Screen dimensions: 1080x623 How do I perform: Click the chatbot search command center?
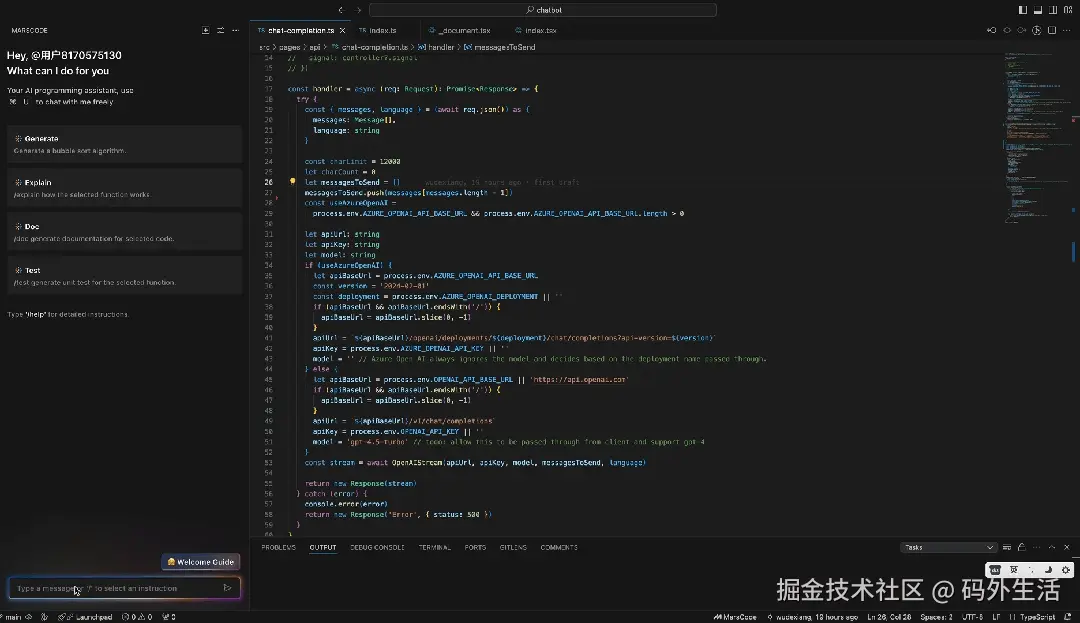tap(543, 10)
